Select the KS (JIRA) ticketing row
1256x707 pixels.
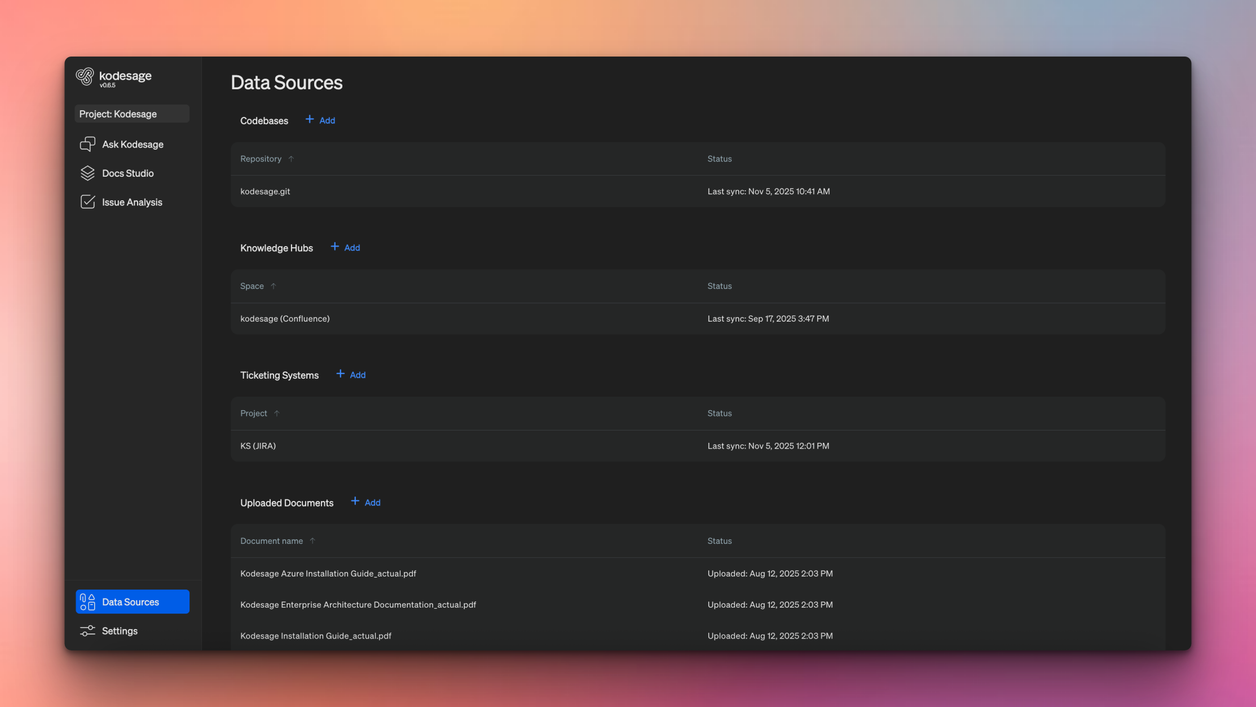257,445
